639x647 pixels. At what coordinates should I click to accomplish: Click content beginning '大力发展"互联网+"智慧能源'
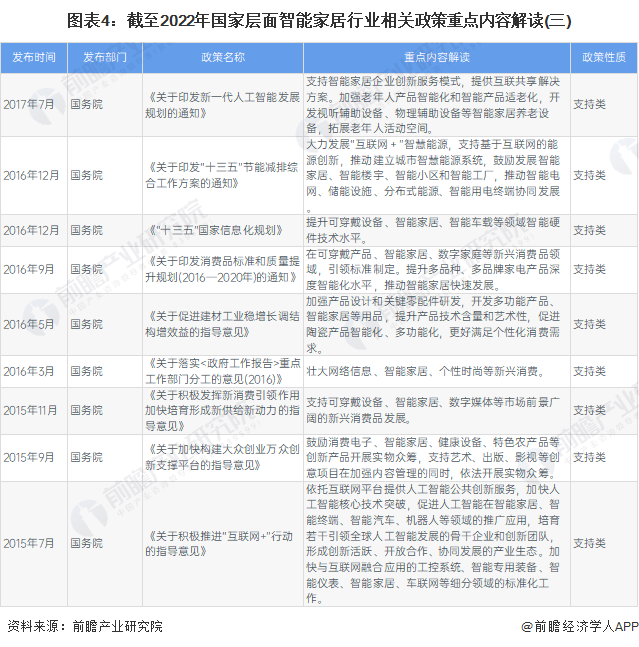click(x=433, y=175)
